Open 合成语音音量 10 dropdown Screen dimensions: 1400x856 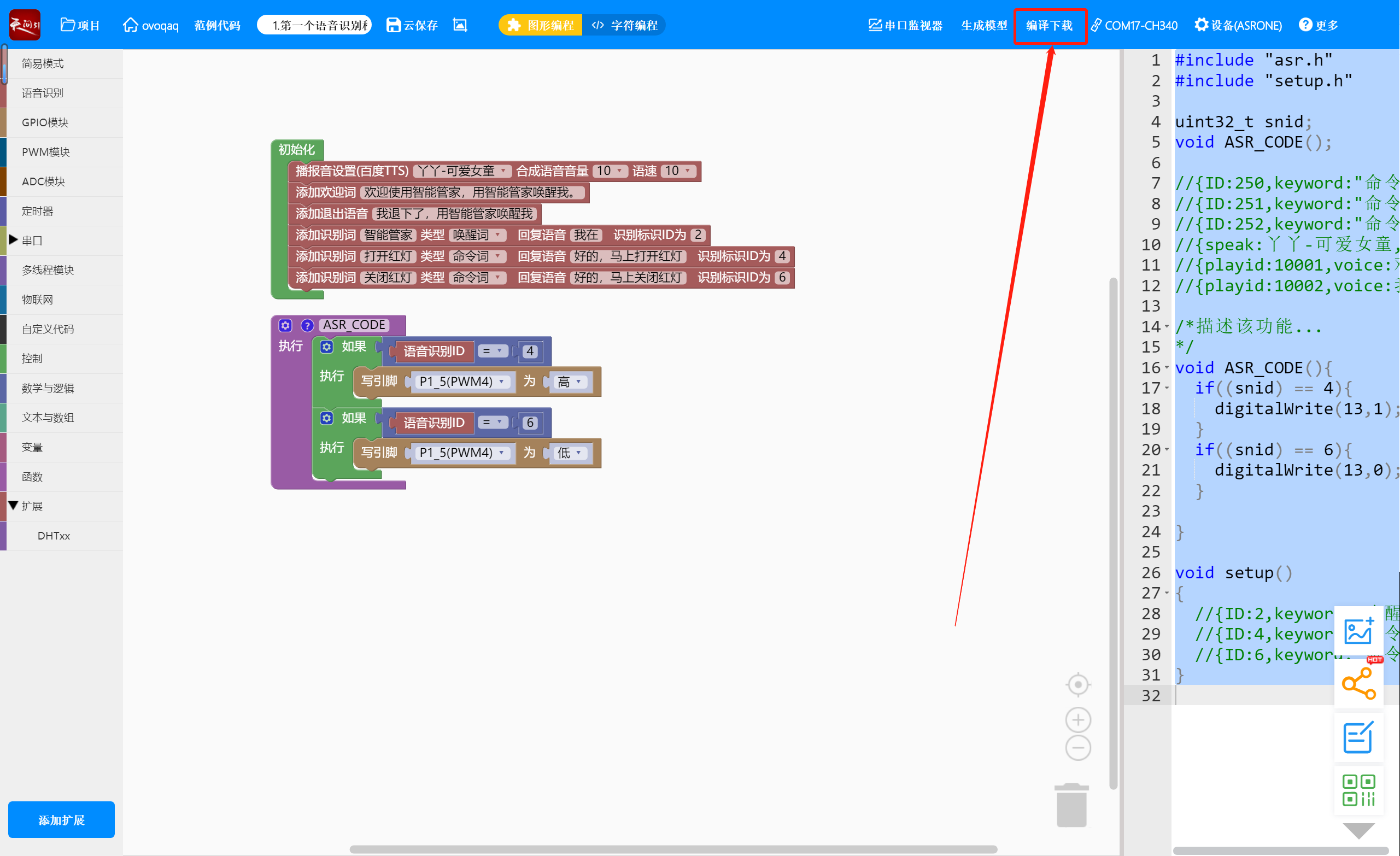point(610,171)
